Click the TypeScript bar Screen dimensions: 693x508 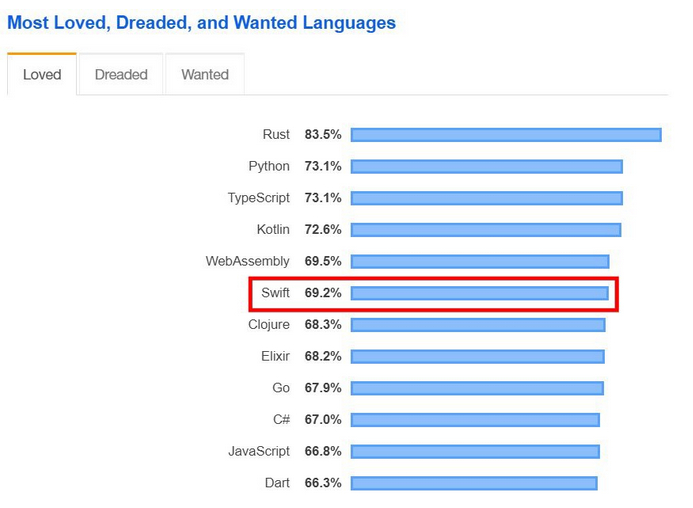(x=486, y=198)
